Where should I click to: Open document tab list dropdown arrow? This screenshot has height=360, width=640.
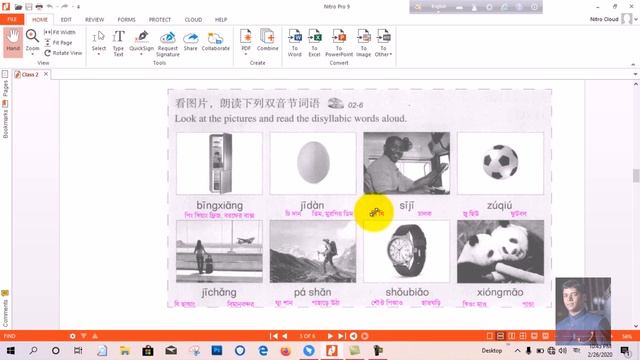(635, 74)
